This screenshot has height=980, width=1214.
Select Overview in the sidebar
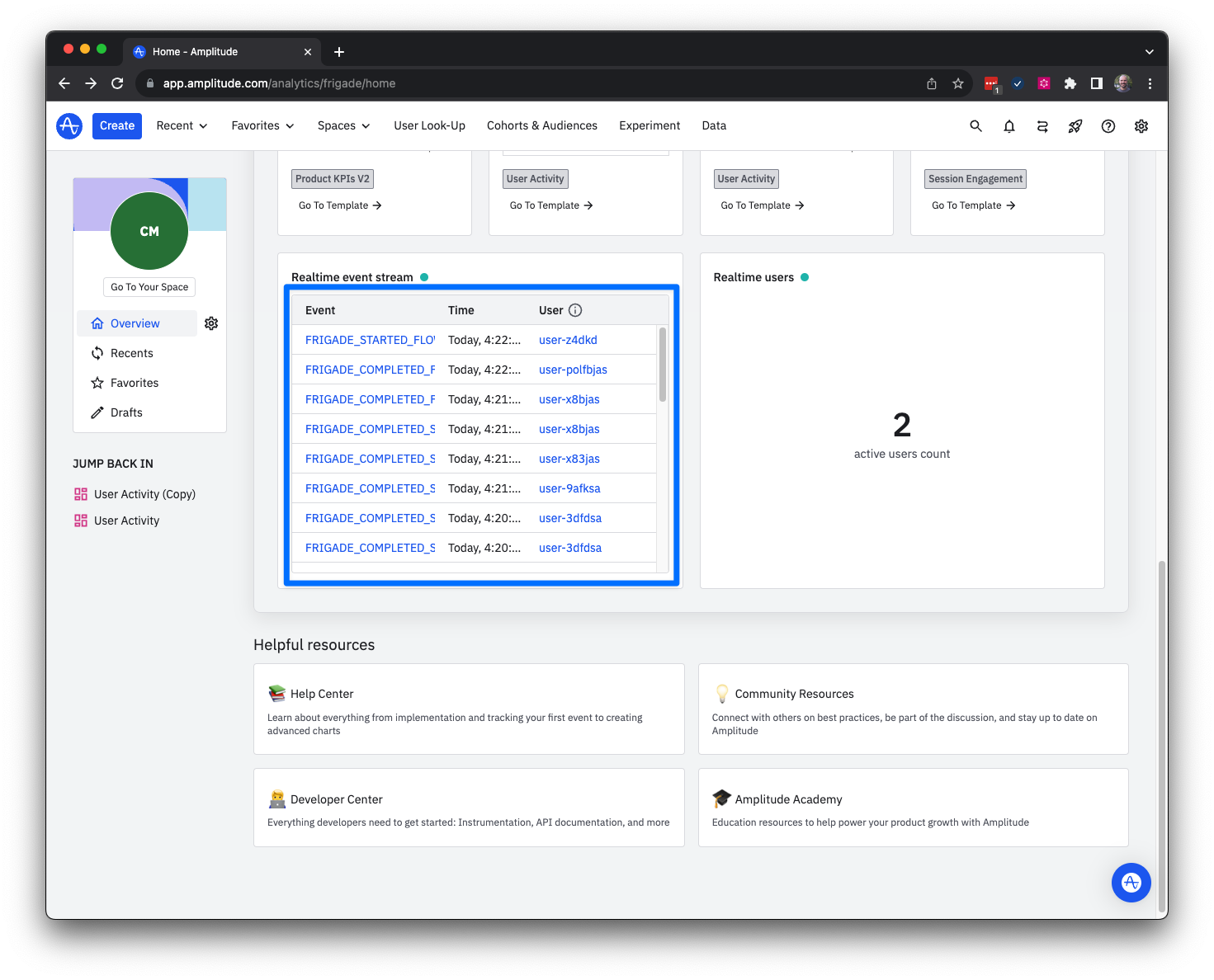point(137,323)
